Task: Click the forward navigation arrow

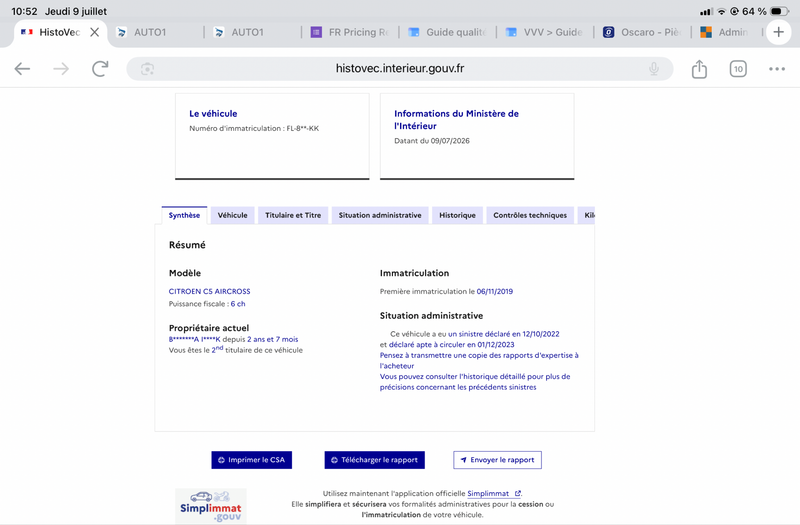Action: coord(61,69)
